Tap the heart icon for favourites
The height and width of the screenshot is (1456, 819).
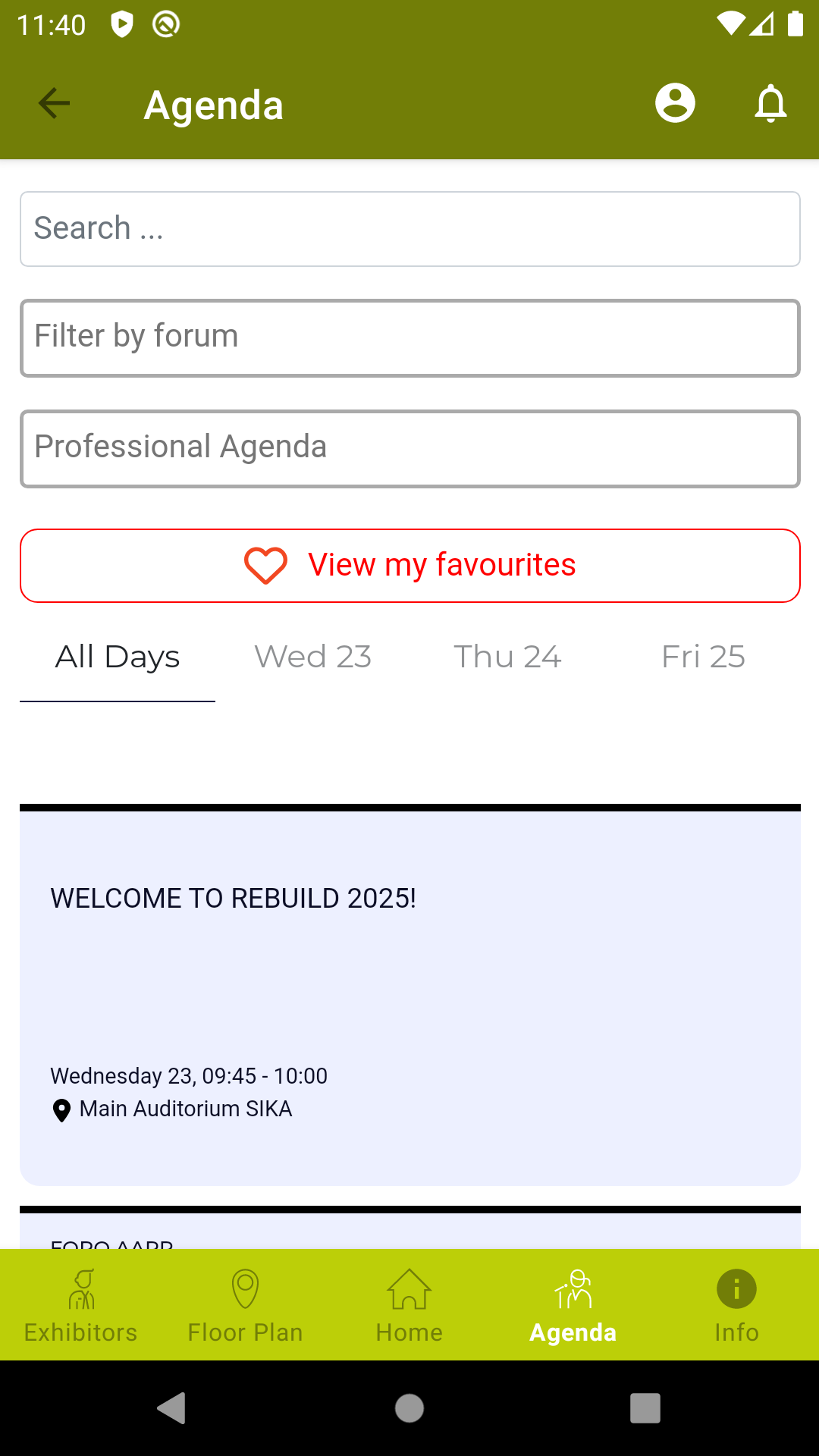click(265, 566)
